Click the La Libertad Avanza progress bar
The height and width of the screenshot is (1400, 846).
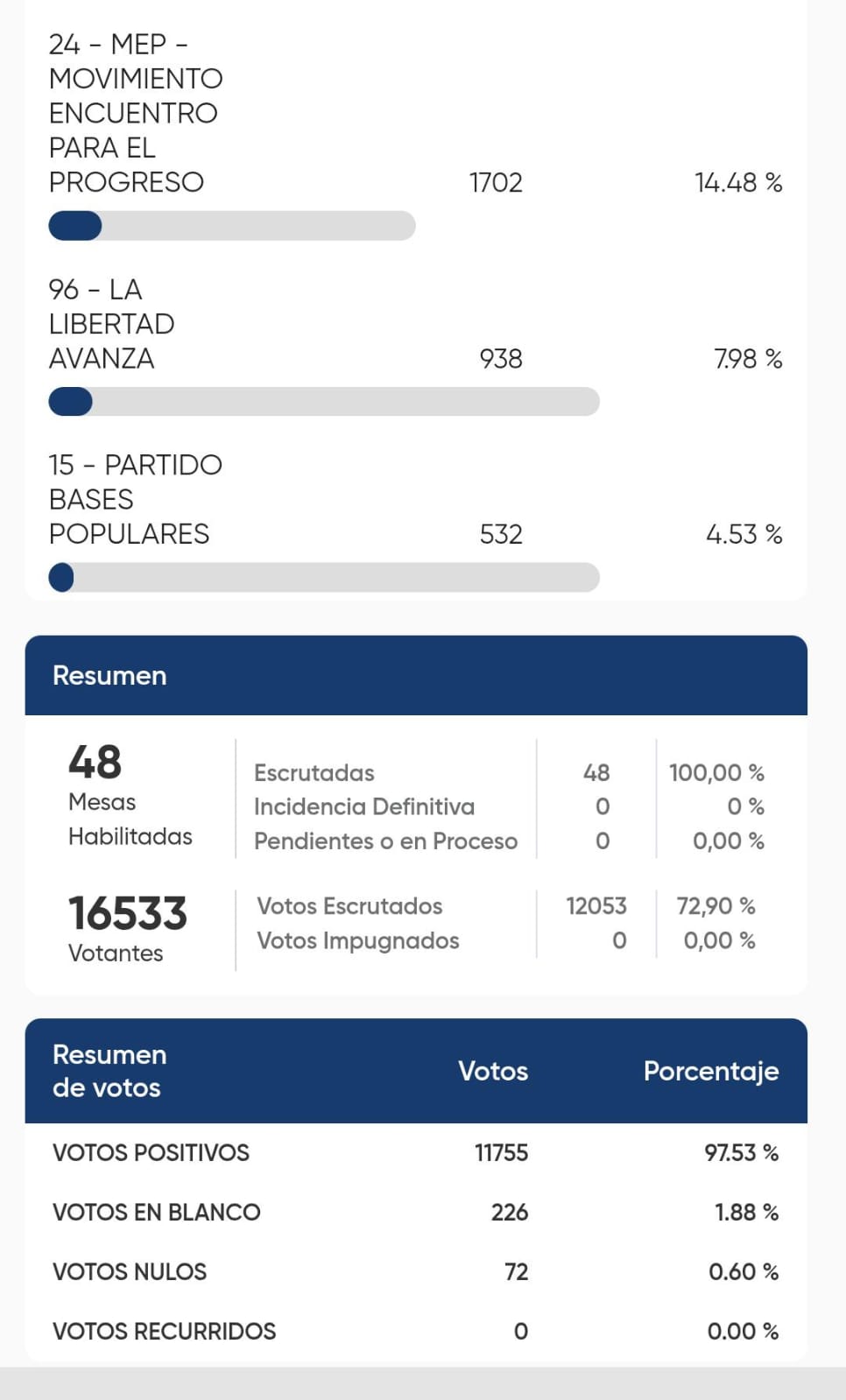pyautogui.click(x=324, y=402)
